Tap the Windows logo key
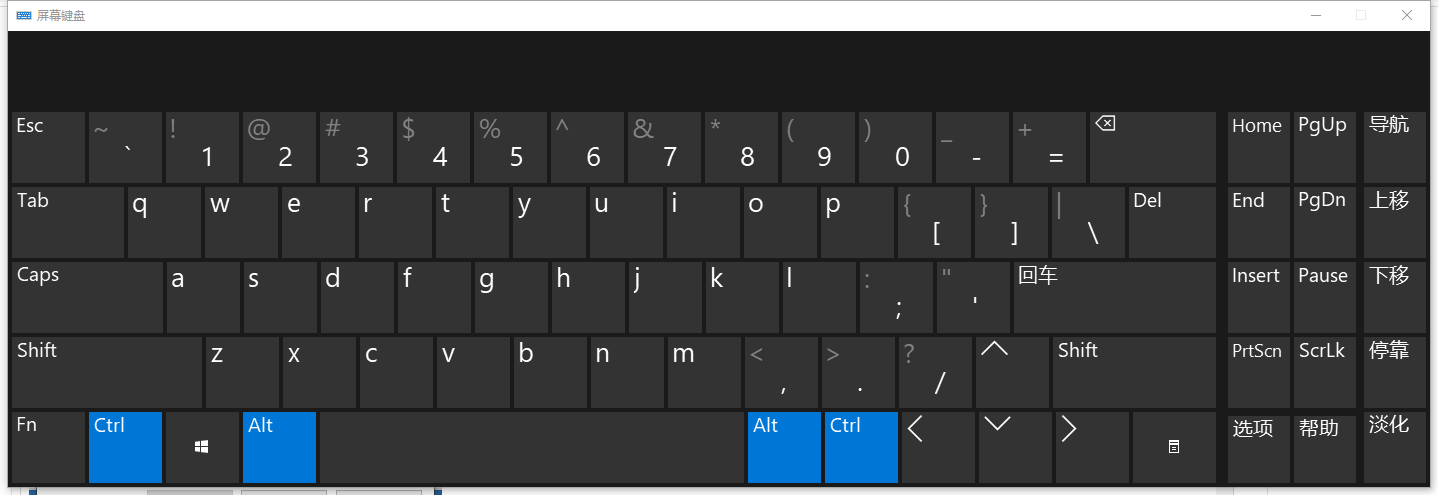 click(x=202, y=447)
